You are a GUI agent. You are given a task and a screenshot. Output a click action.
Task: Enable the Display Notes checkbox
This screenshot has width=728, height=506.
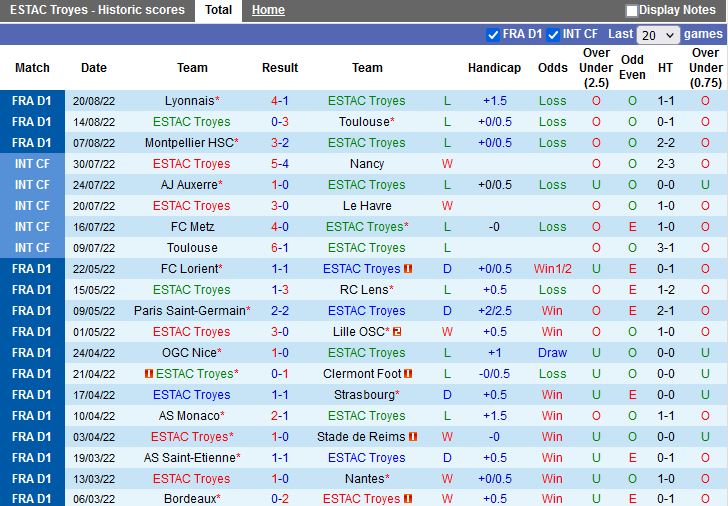[x=632, y=11]
